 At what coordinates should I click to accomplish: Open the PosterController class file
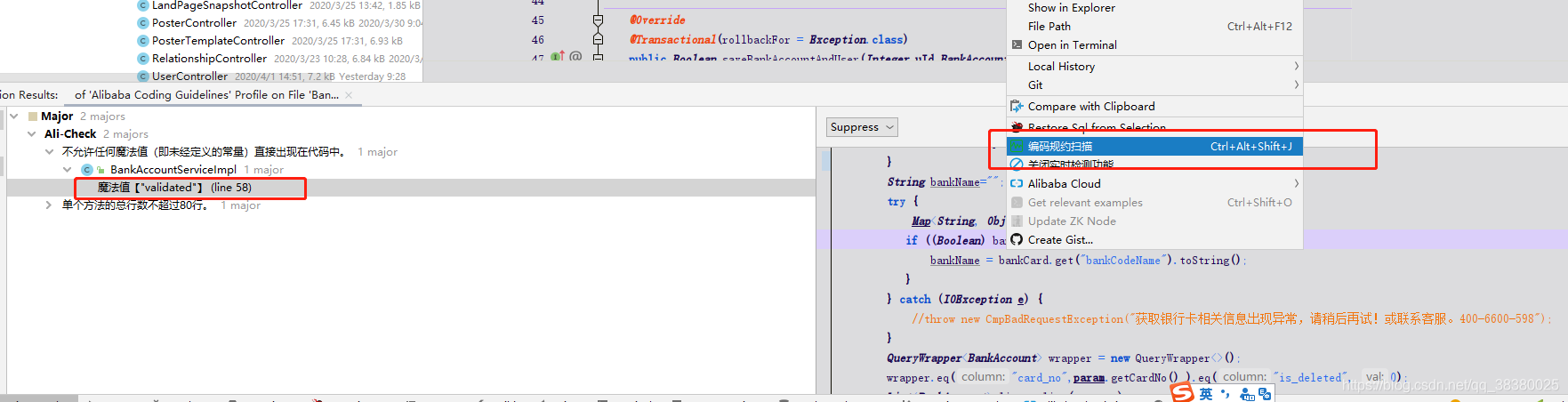tap(194, 22)
